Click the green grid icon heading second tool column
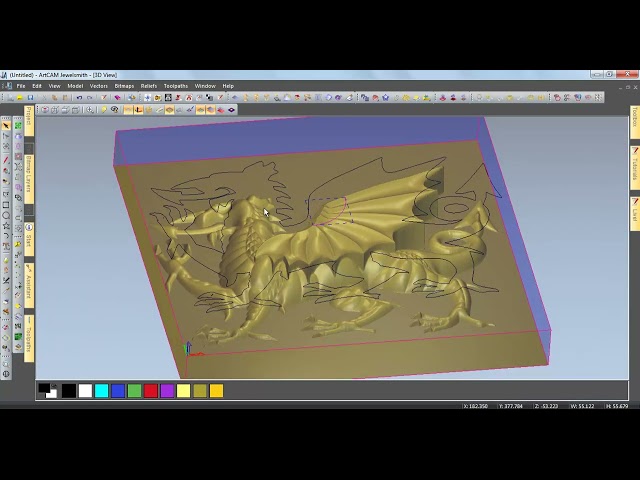640x480 pixels. click(x=18, y=126)
